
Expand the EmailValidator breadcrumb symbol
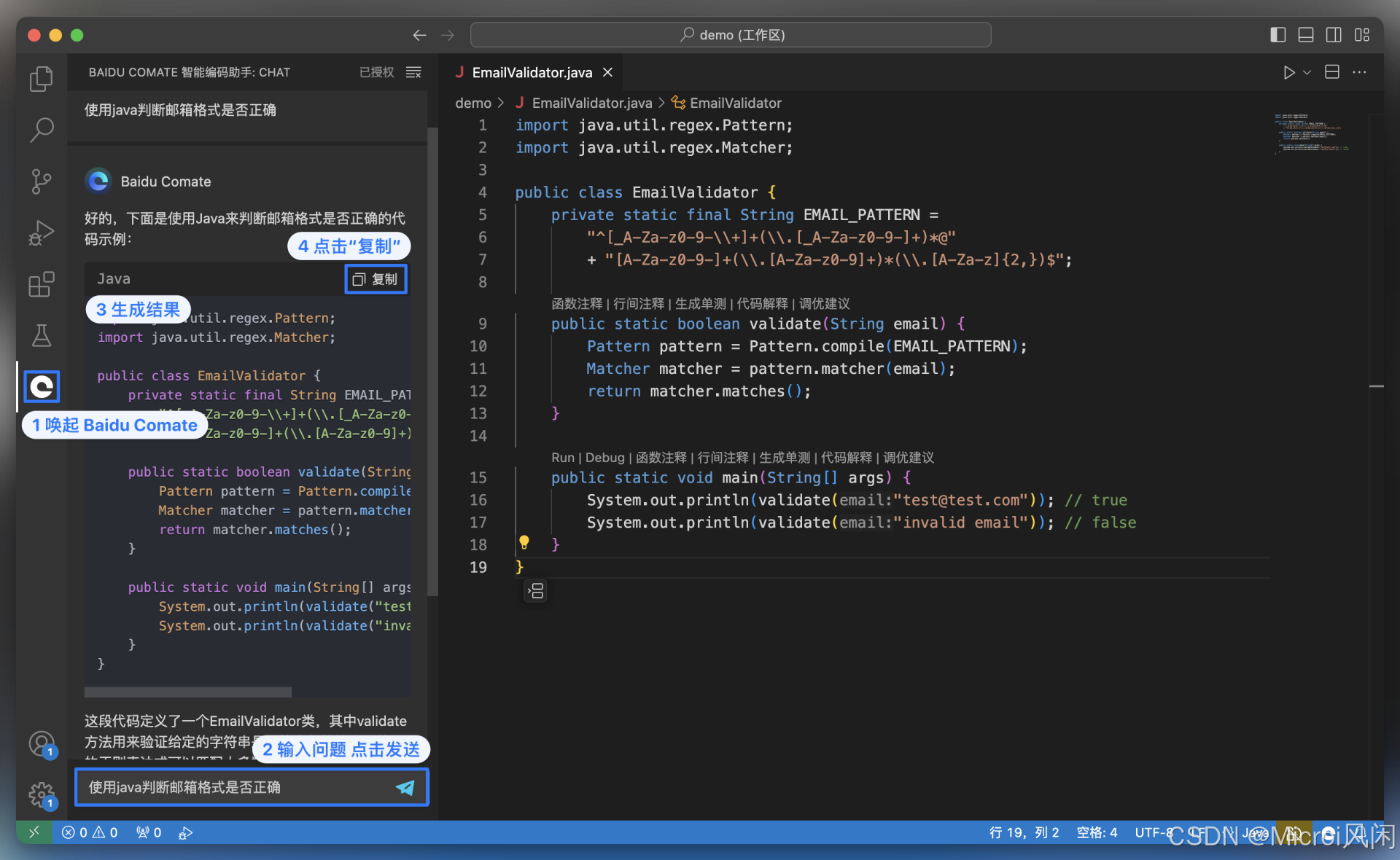(735, 103)
